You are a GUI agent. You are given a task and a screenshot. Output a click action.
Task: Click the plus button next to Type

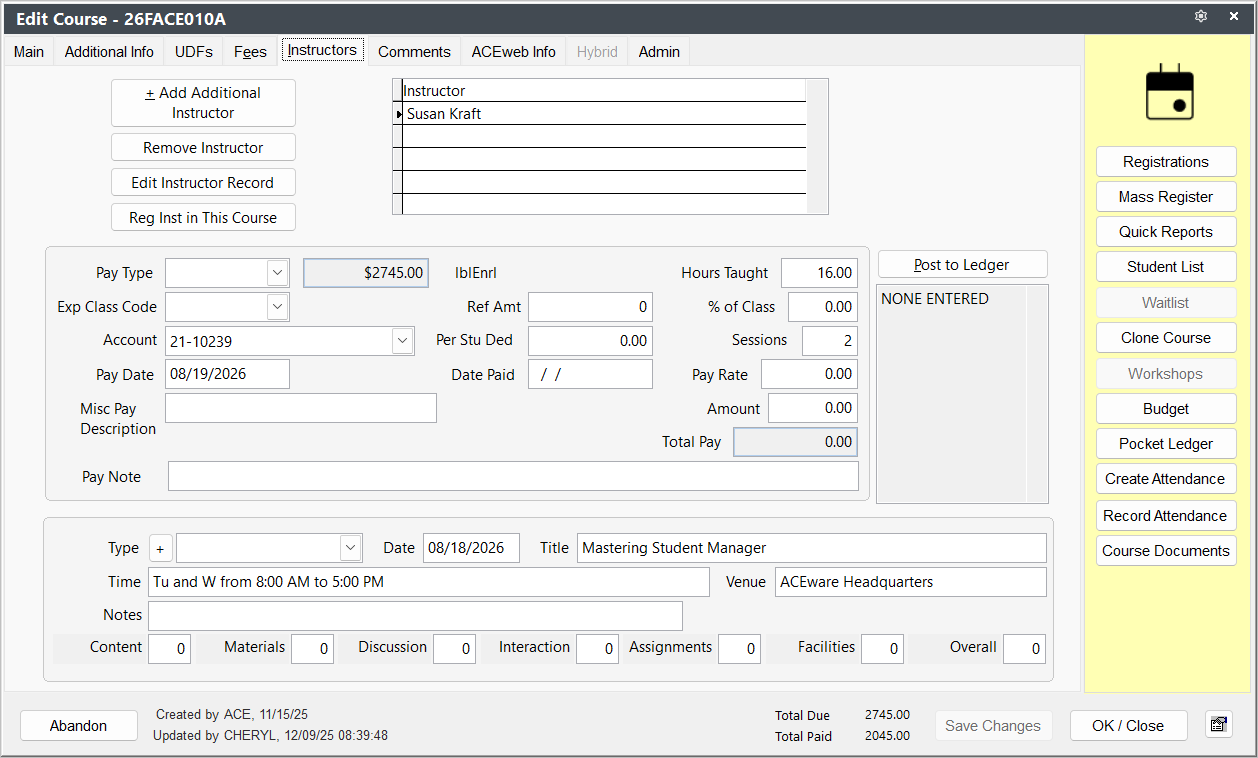tap(160, 548)
